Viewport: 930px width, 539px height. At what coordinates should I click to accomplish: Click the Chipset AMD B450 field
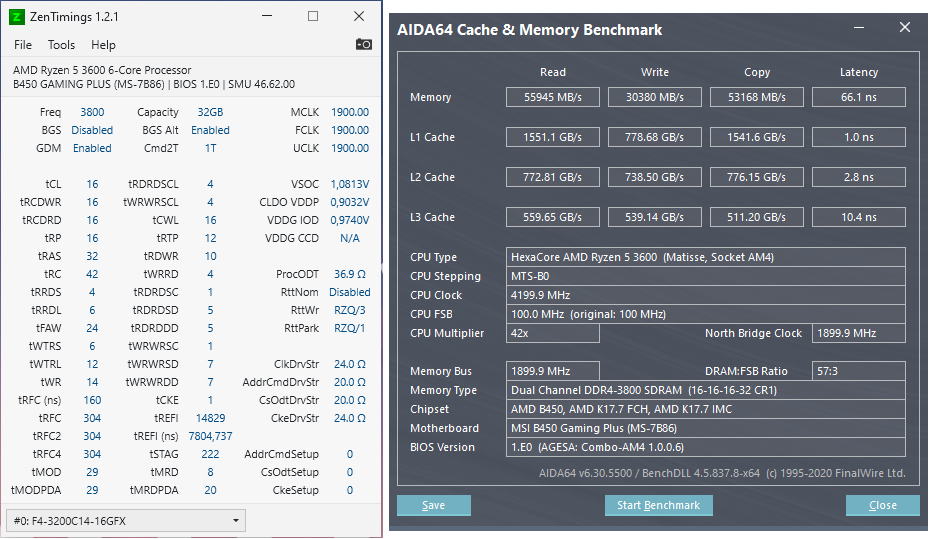pyautogui.click(x=706, y=409)
